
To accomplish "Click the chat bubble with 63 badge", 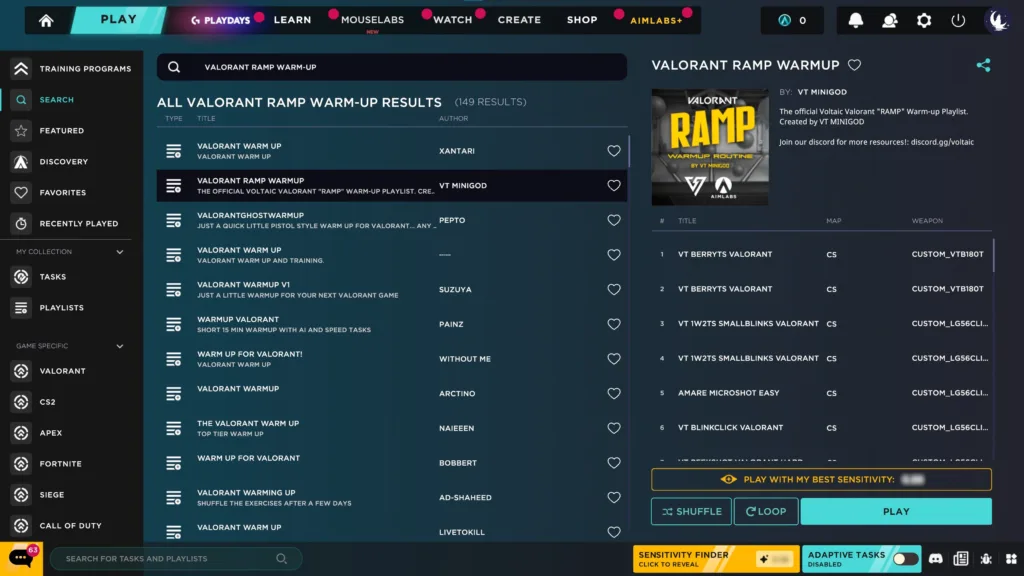I will point(20,558).
